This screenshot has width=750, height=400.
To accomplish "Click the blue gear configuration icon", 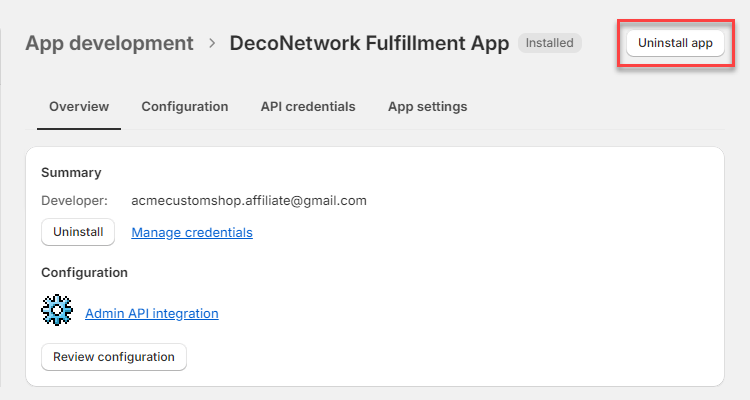I will point(57,310).
